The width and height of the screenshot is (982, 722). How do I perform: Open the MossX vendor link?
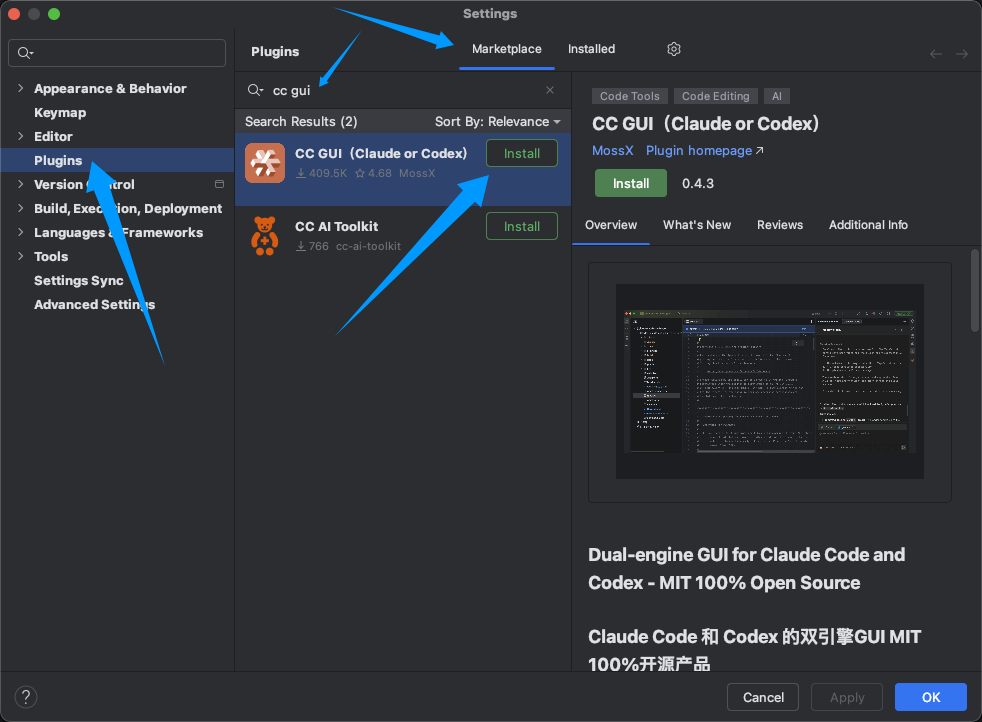[x=612, y=151]
